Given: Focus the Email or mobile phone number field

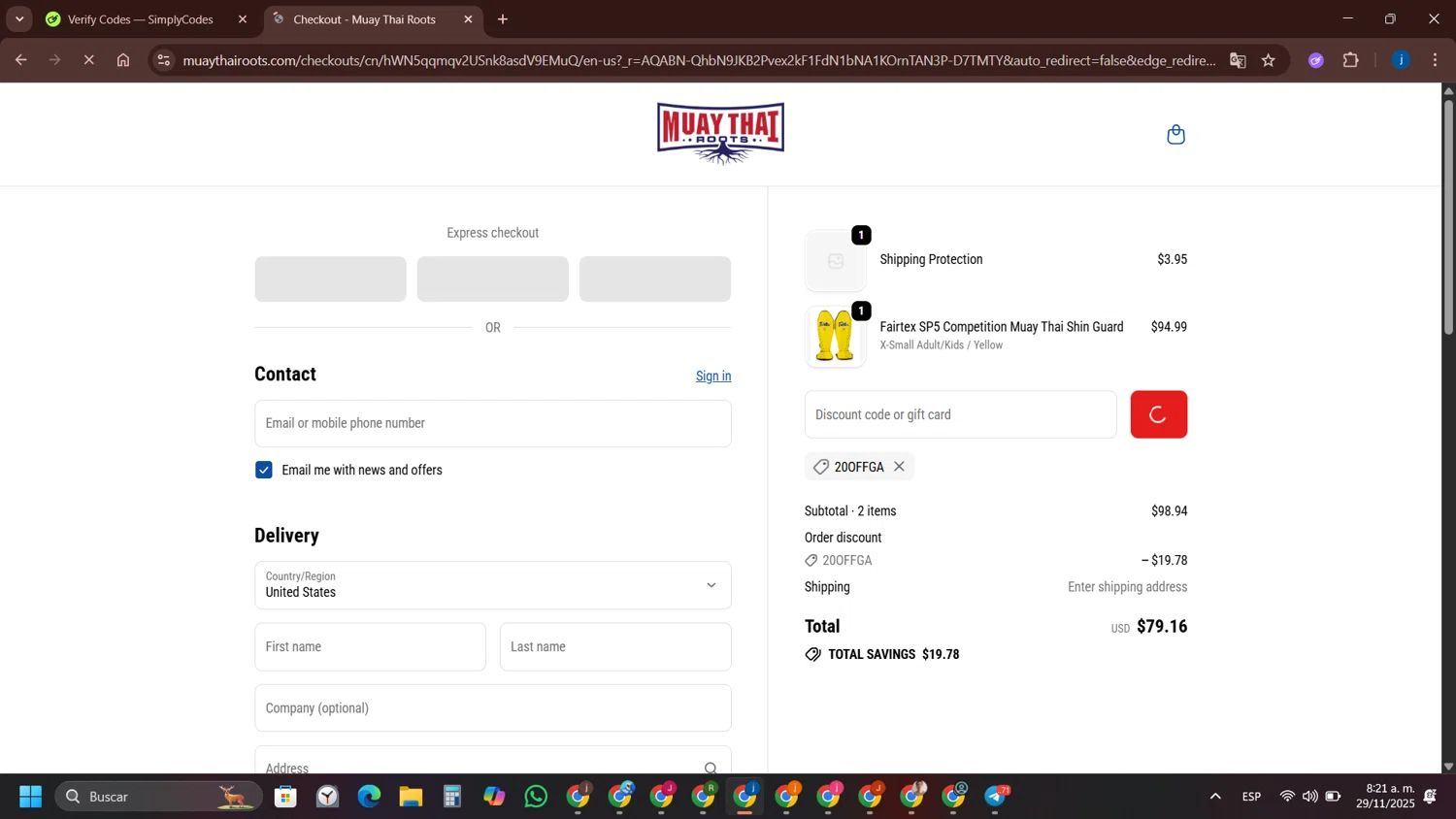Looking at the screenshot, I should pyautogui.click(x=493, y=423).
